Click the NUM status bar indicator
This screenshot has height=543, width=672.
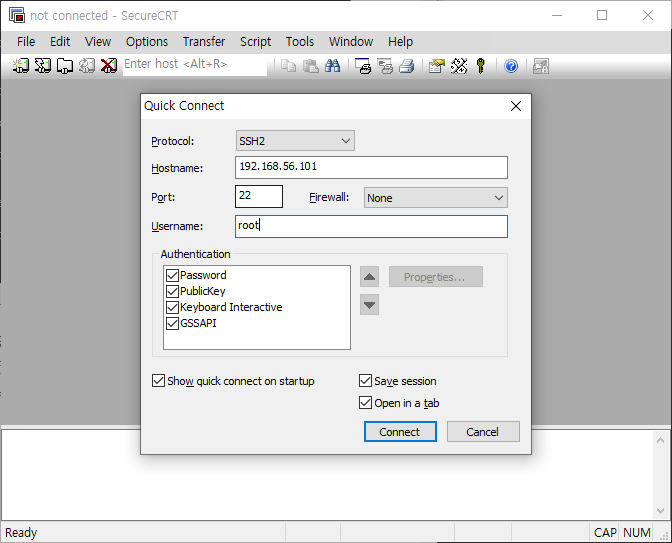(637, 533)
